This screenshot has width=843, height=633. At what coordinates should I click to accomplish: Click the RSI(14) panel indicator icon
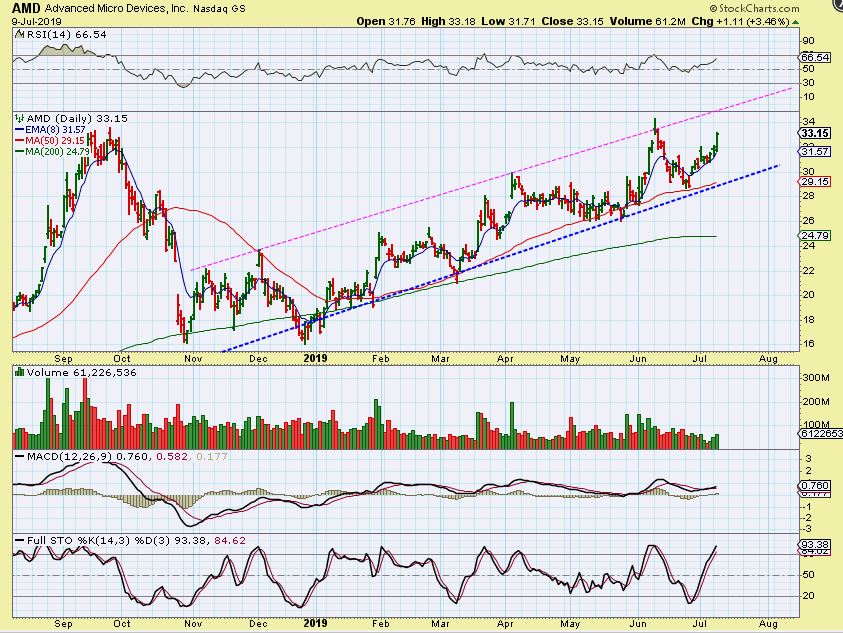(19, 34)
